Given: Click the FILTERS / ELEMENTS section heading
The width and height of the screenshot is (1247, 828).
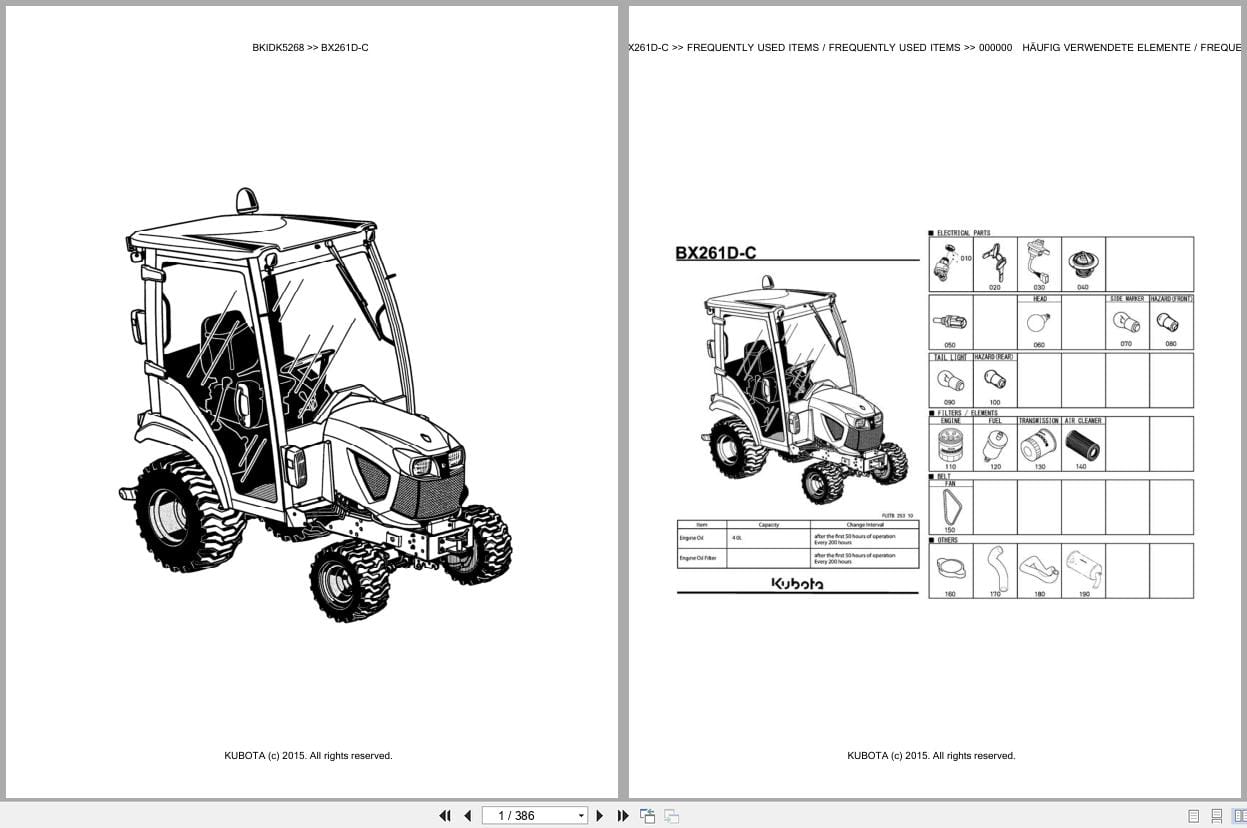Looking at the screenshot, I should tap(967, 413).
